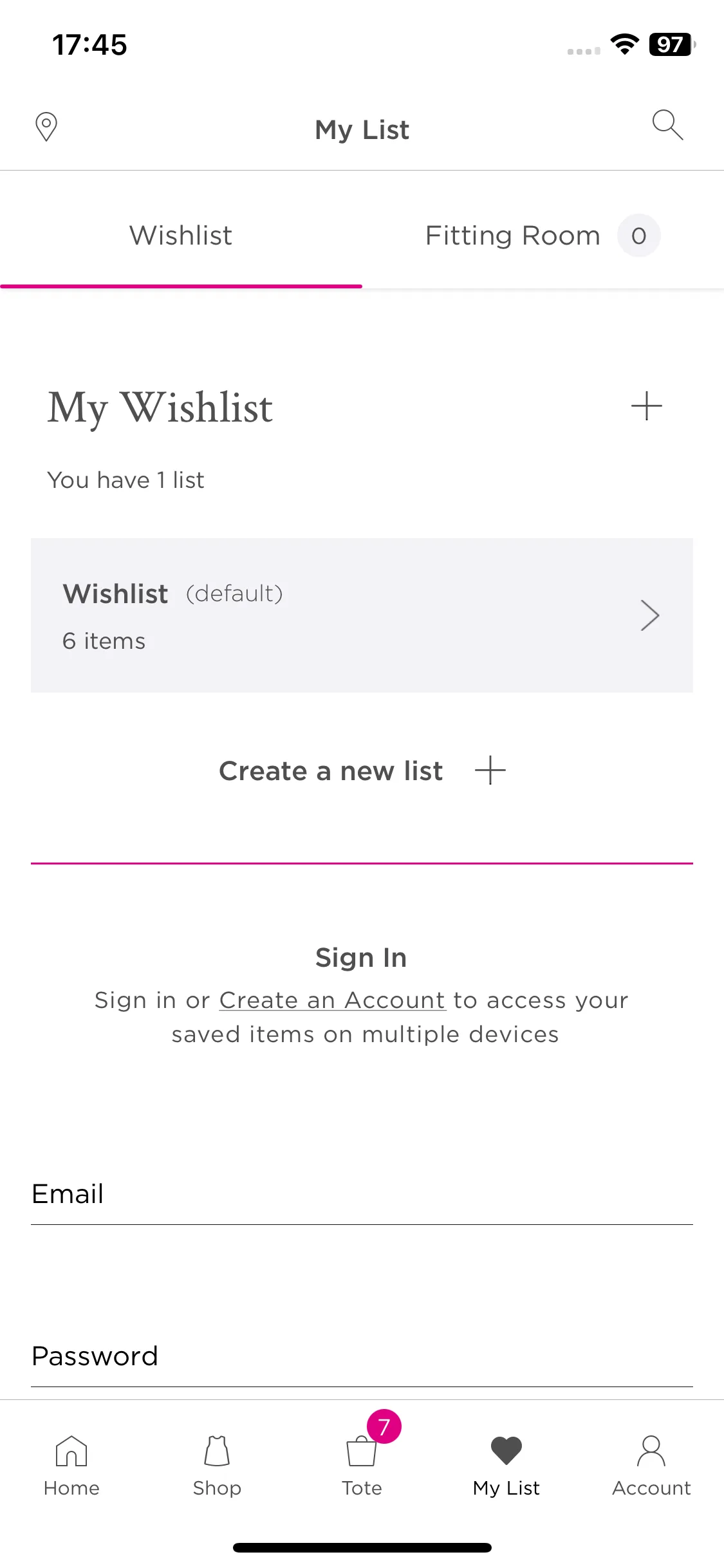724x1568 pixels.
Task: Tap the plus next to Create a new list
Action: point(490,770)
